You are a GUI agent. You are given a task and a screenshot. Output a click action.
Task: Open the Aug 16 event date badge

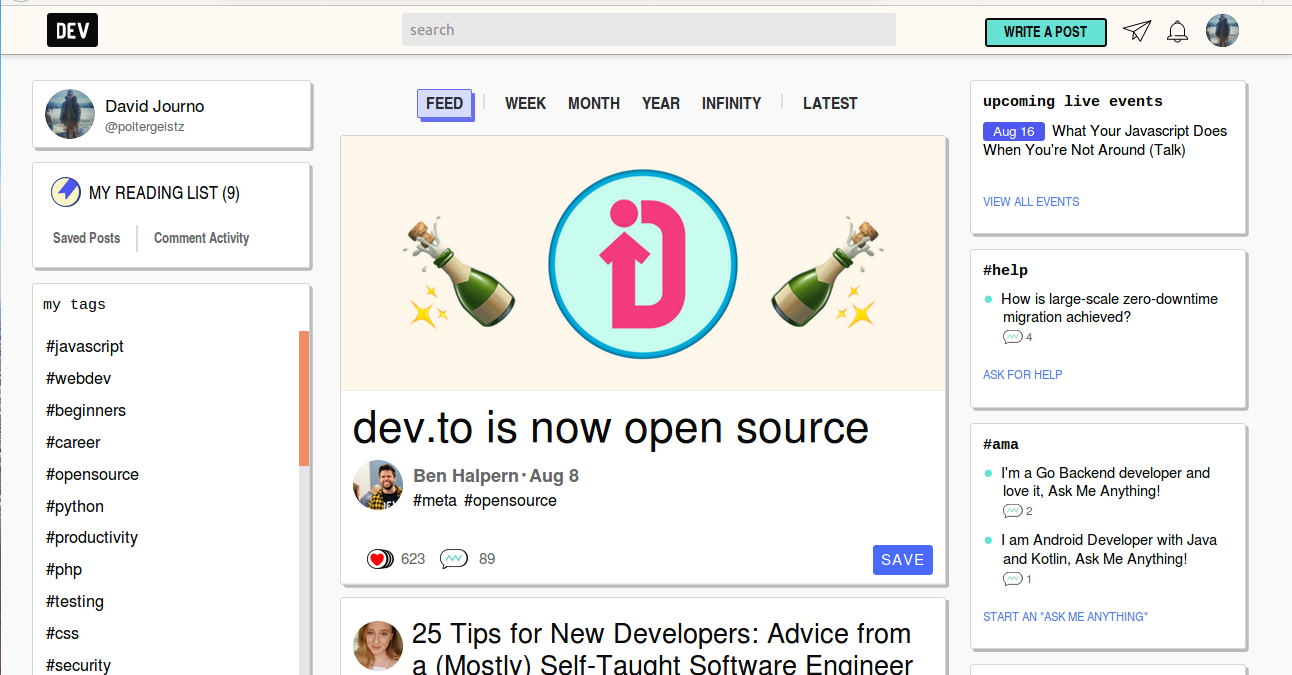(1014, 132)
